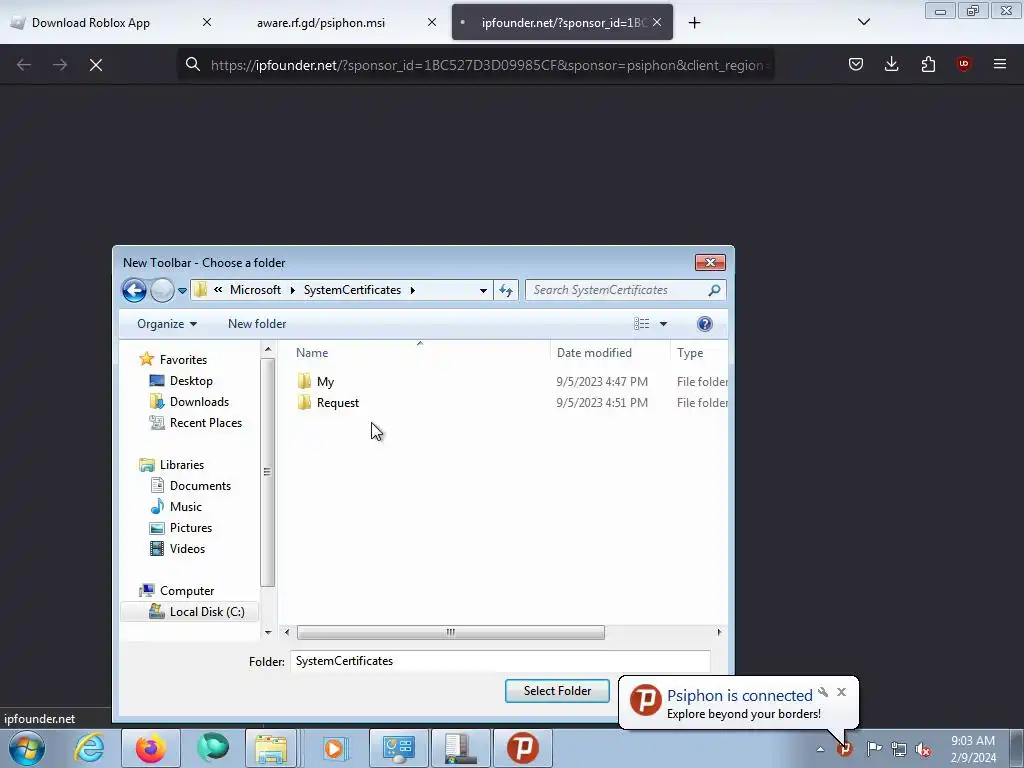Open Documents library
The image size is (1024, 768).
200,486
